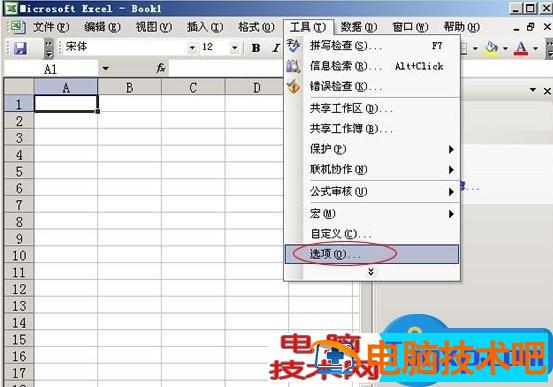Click the Select All corner box

point(19,87)
